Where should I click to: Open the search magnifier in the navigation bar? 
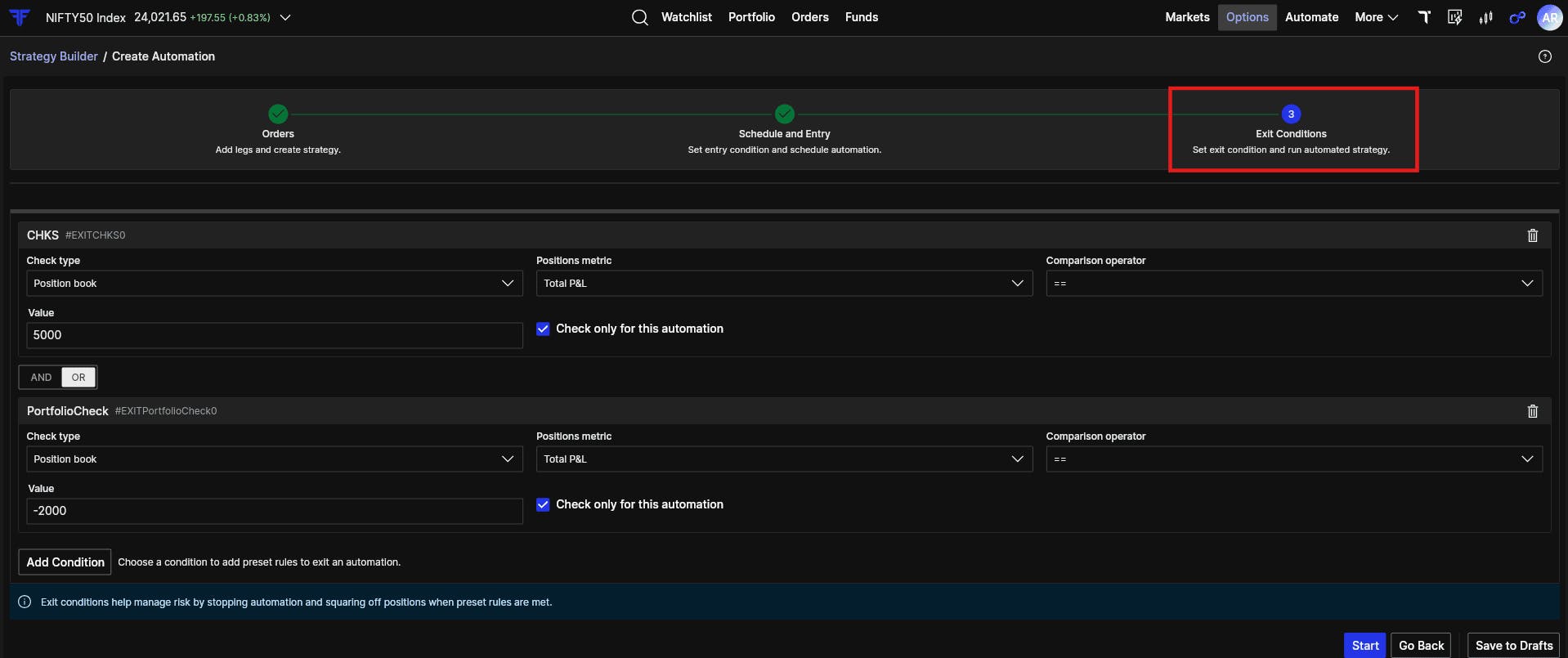(x=639, y=17)
